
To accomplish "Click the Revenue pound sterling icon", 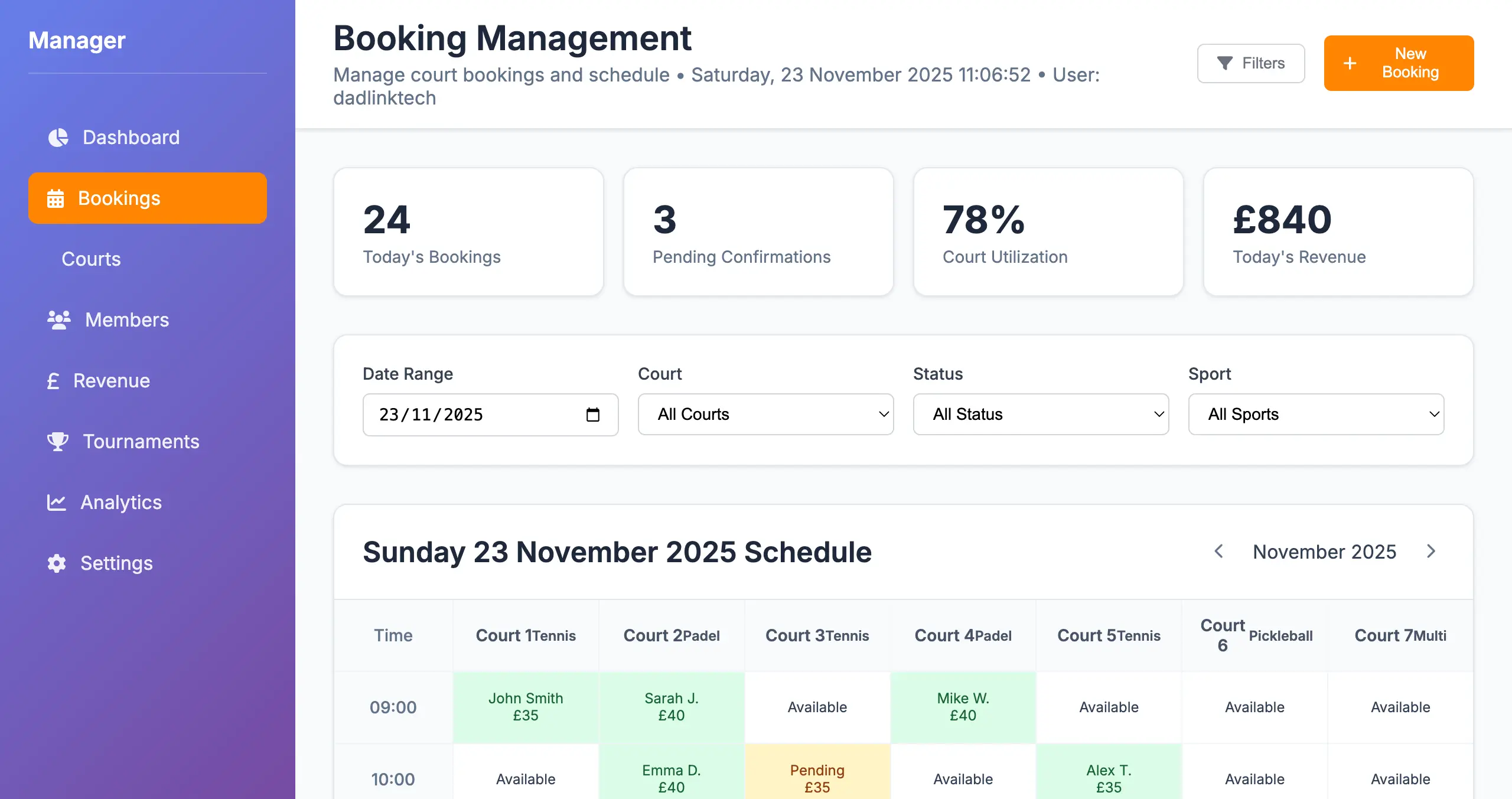I will point(54,380).
